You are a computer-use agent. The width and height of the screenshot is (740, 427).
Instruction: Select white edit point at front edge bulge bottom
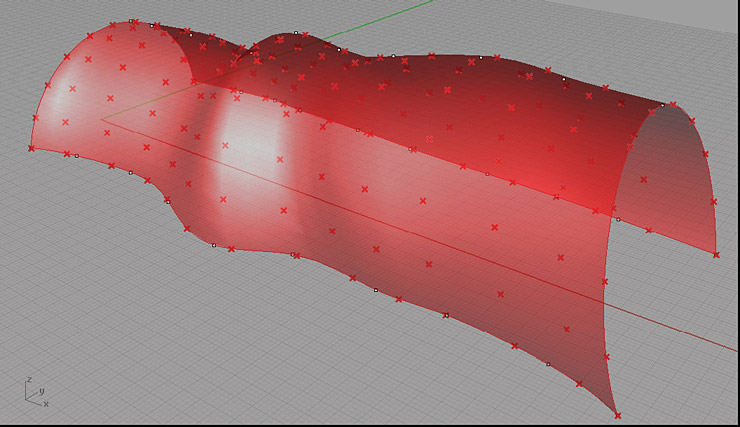tap(214, 244)
